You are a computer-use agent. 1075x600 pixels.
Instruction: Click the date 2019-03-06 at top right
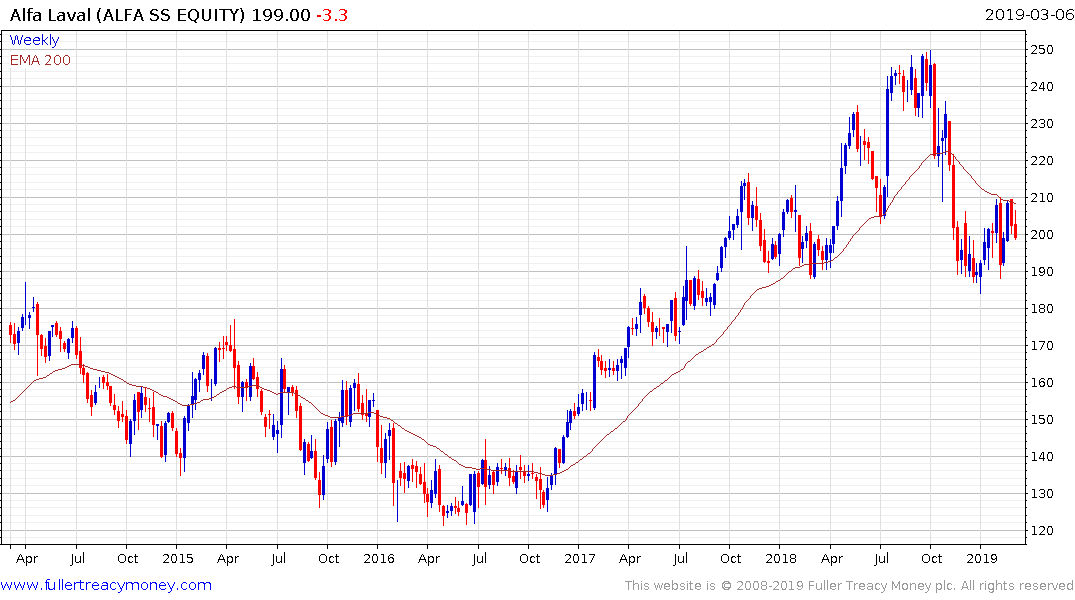[x=1028, y=15]
